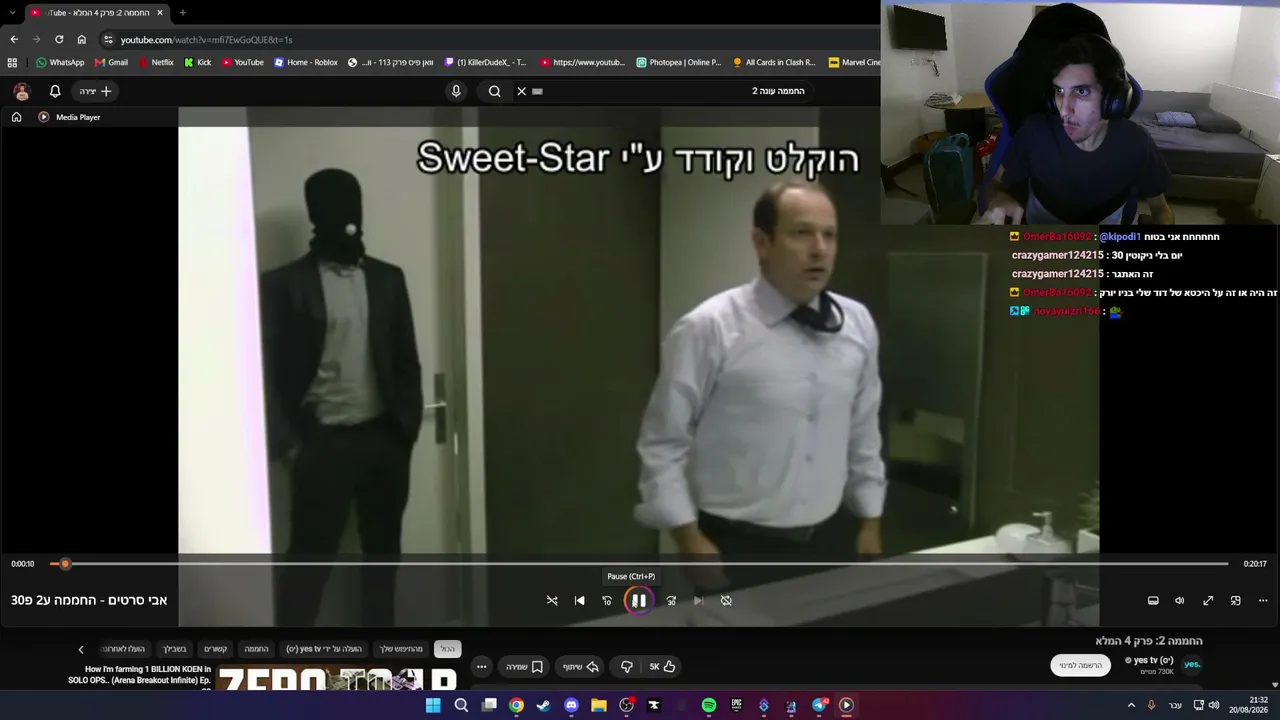Open File Explorer from the taskbar
The width and height of the screenshot is (1280, 720).
tap(599, 705)
